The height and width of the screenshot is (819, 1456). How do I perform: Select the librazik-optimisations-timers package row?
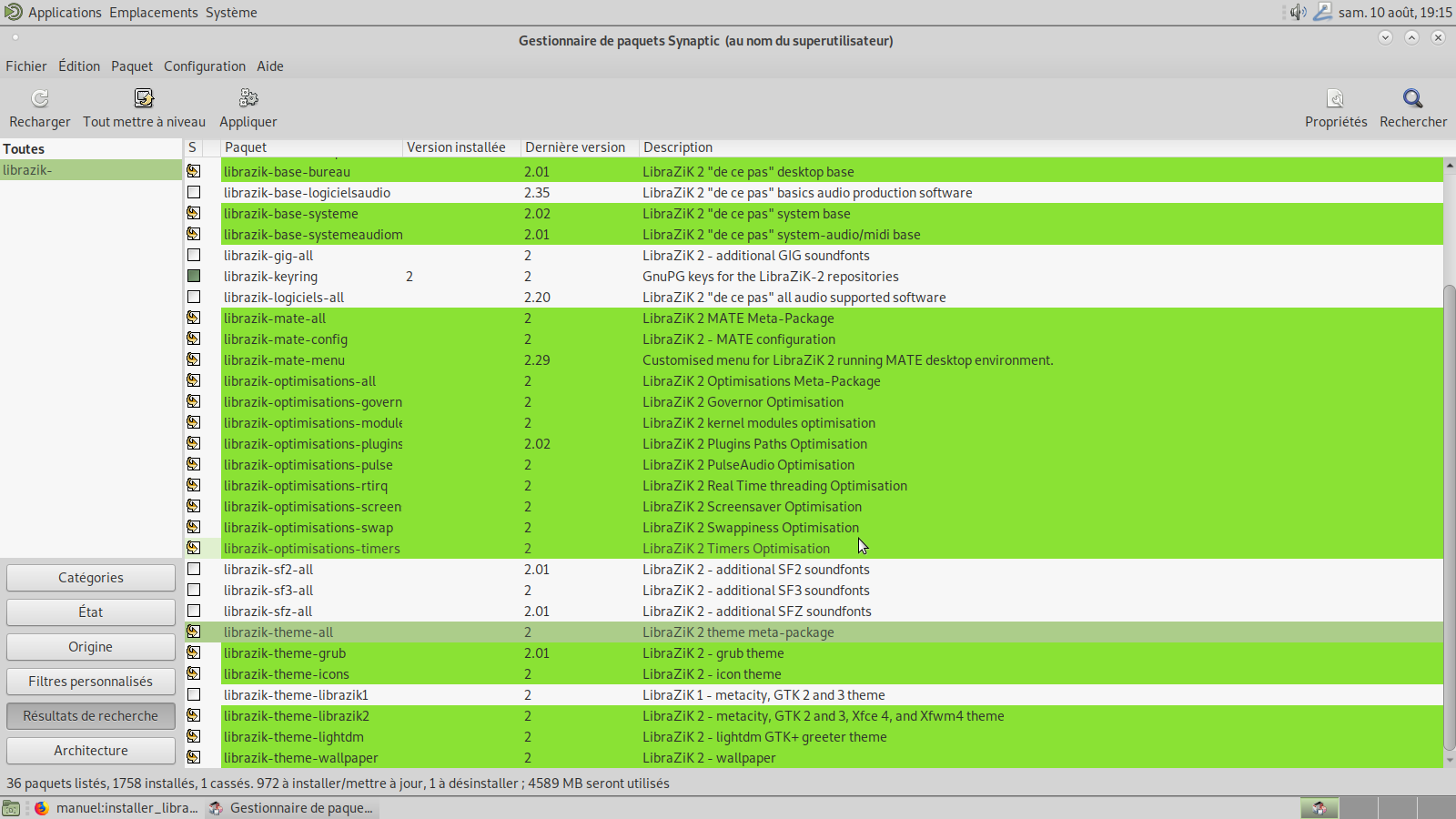[x=814, y=548]
